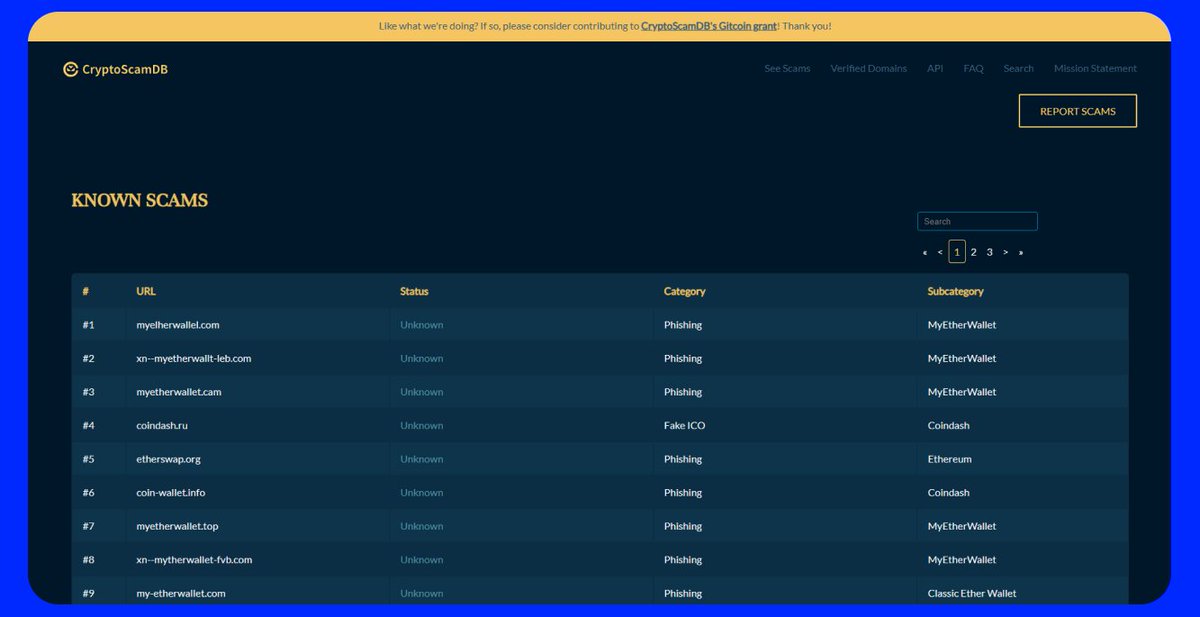Viewport: 1200px width, 617px height.
Task: Open Verified Domains page
Action: coord(868,69)
